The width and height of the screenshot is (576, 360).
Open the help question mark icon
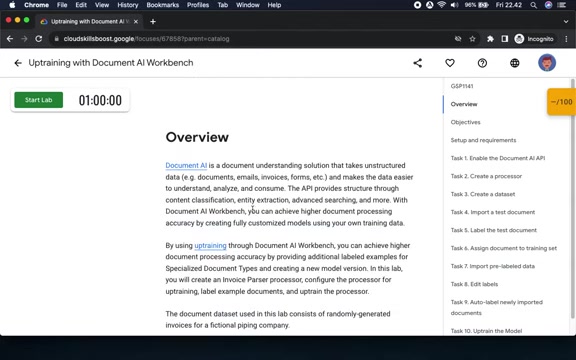click(x=482, y=63)
